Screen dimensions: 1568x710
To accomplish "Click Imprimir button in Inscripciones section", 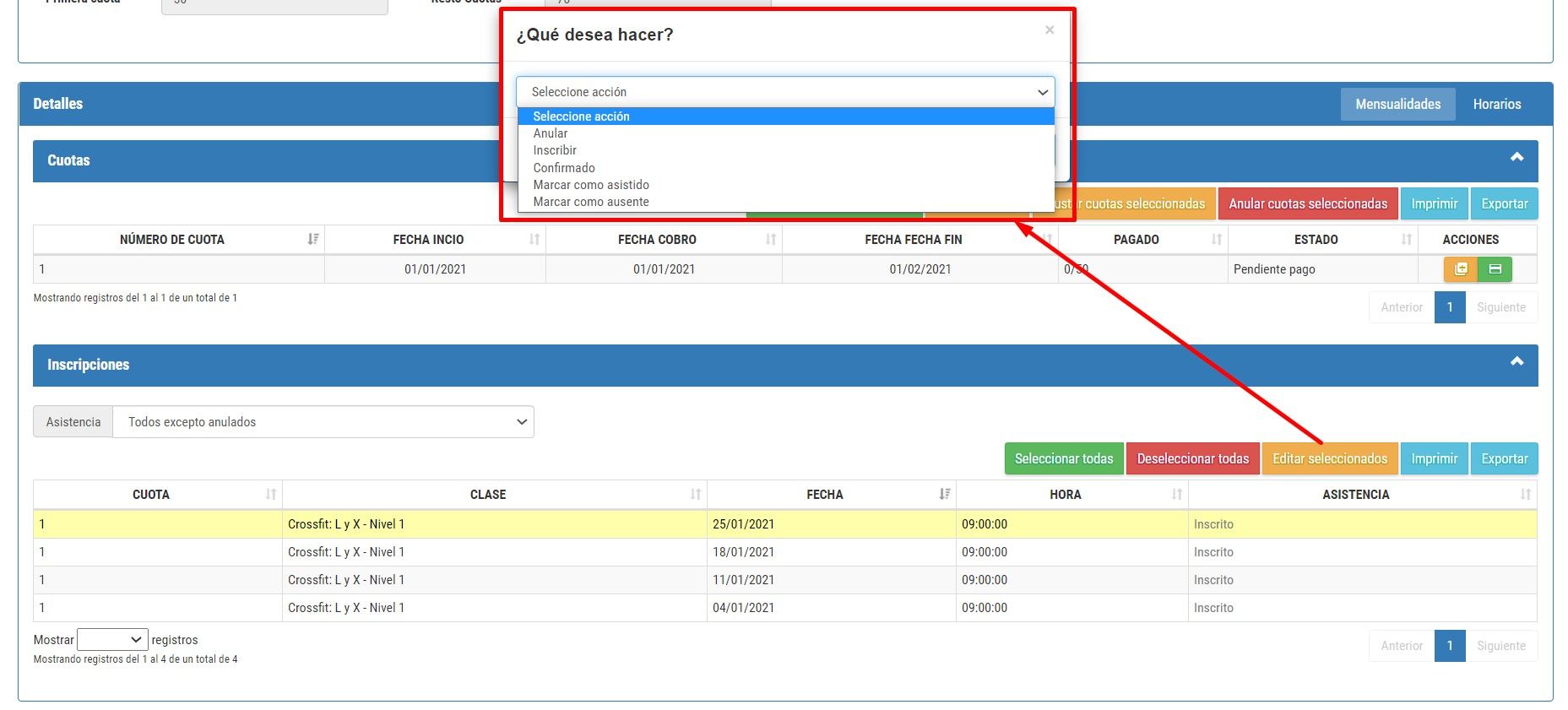I will 1434,458.
